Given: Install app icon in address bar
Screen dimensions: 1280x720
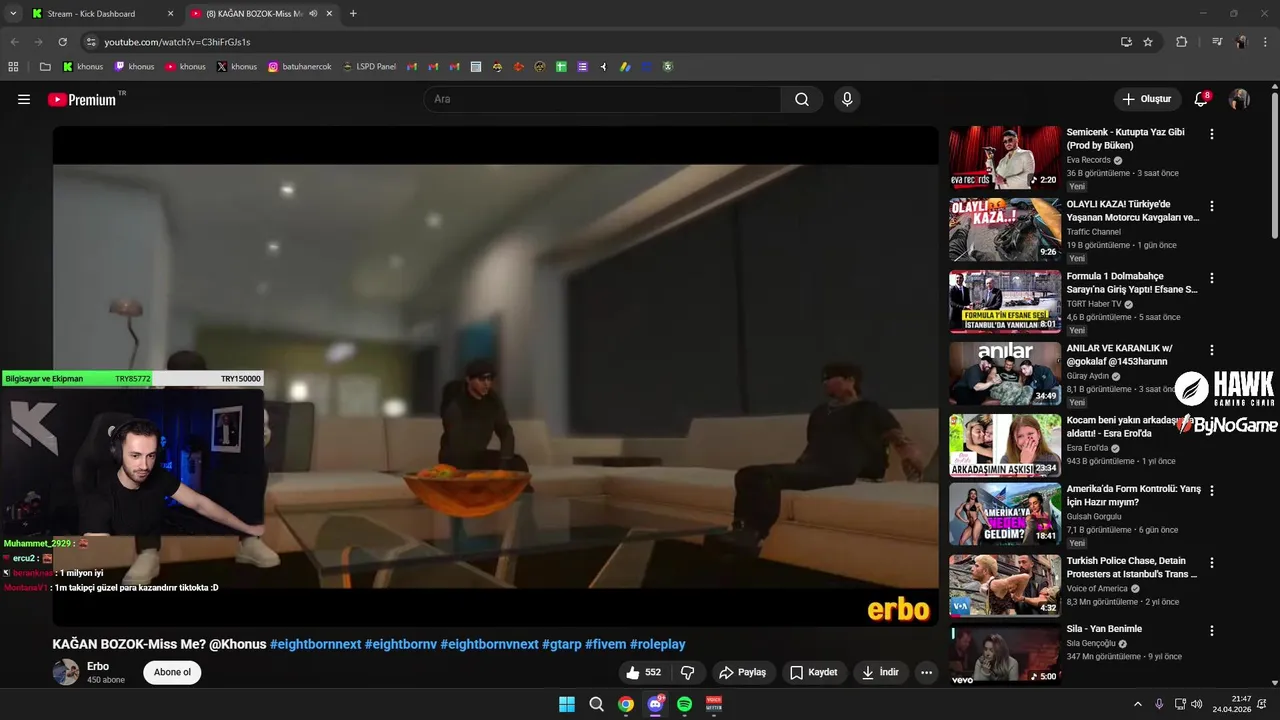Looking at the screenshot, I should pos(1126,42).
